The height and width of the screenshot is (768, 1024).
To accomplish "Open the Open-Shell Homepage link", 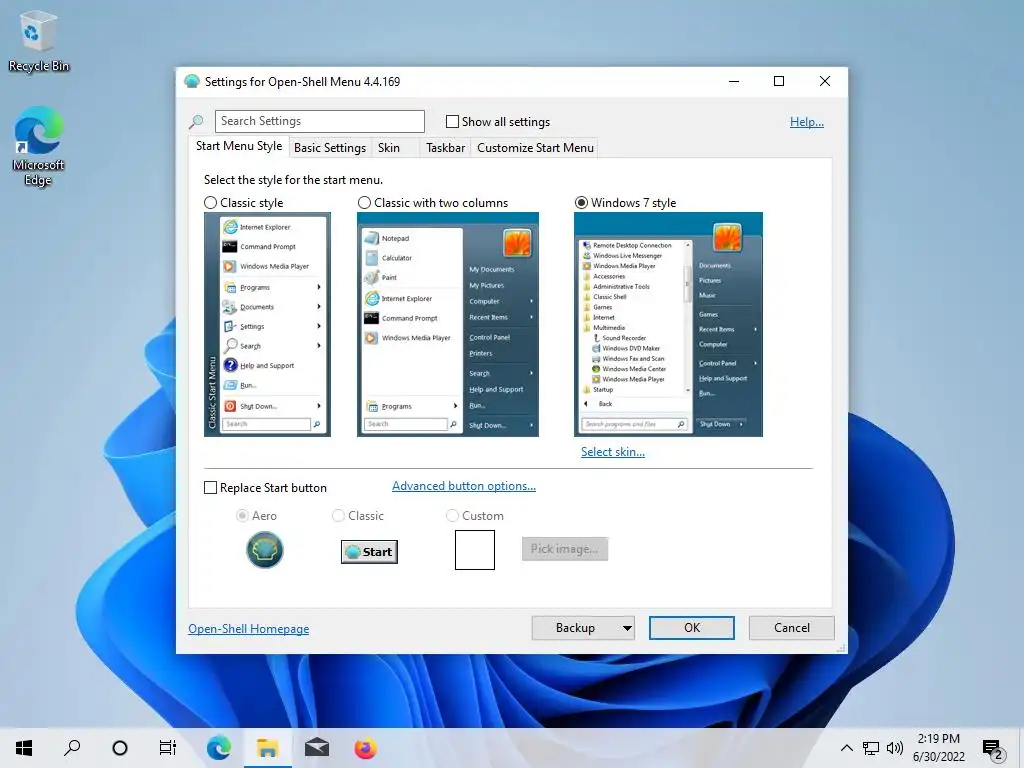I will [249, 629].
